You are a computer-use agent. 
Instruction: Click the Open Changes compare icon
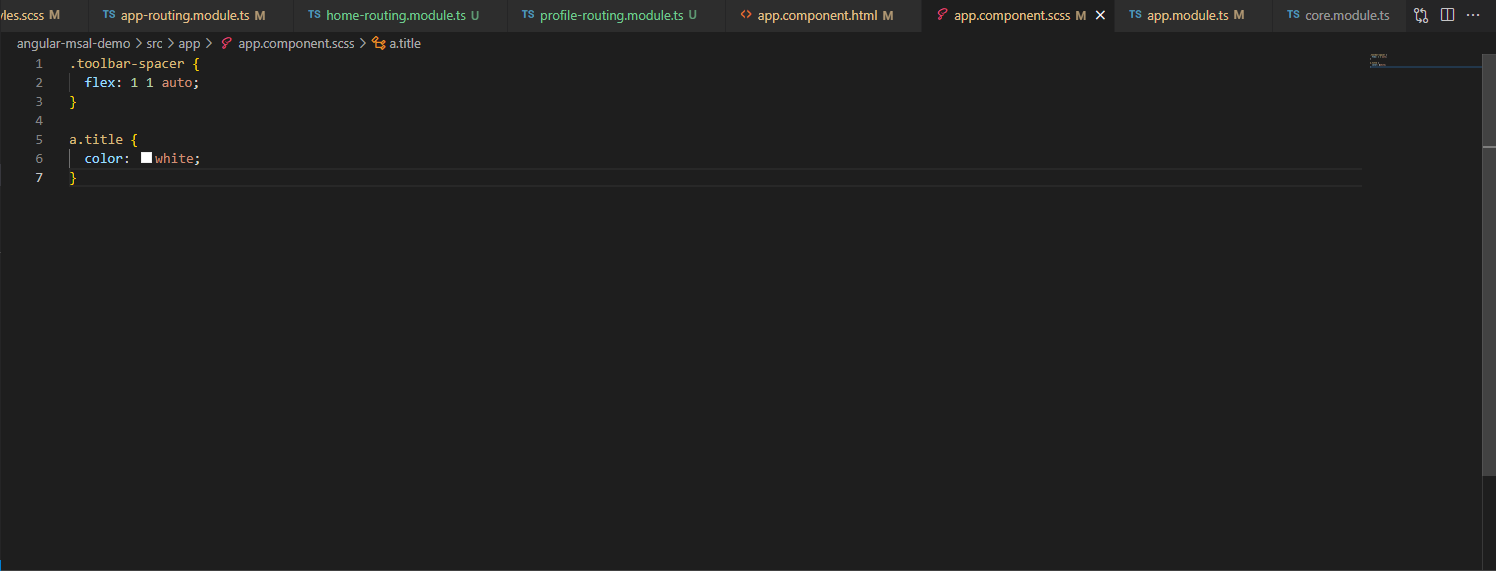[1421, 16]
